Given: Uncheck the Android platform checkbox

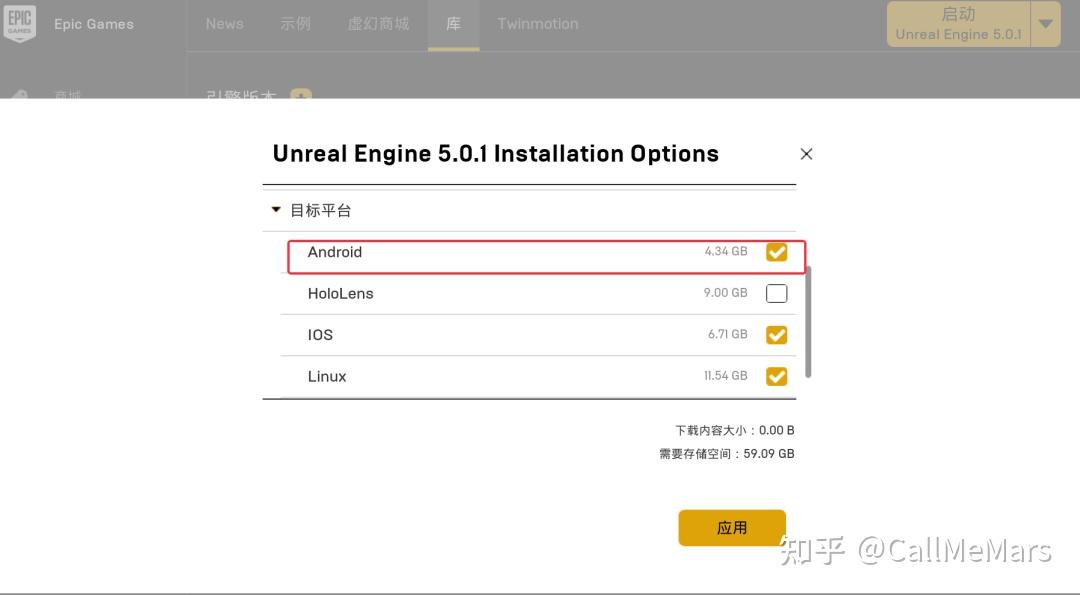Looking at the screenshot, I should coord(776,252).
